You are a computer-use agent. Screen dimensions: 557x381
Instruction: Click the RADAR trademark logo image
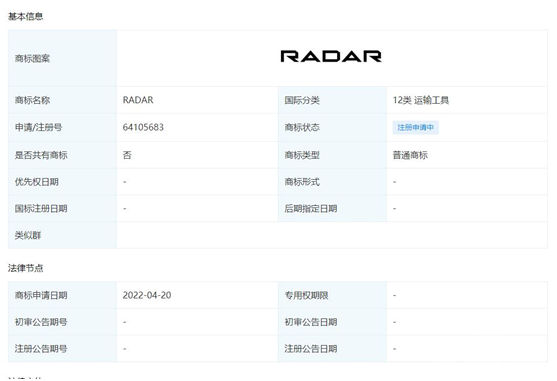pos(331,56)
